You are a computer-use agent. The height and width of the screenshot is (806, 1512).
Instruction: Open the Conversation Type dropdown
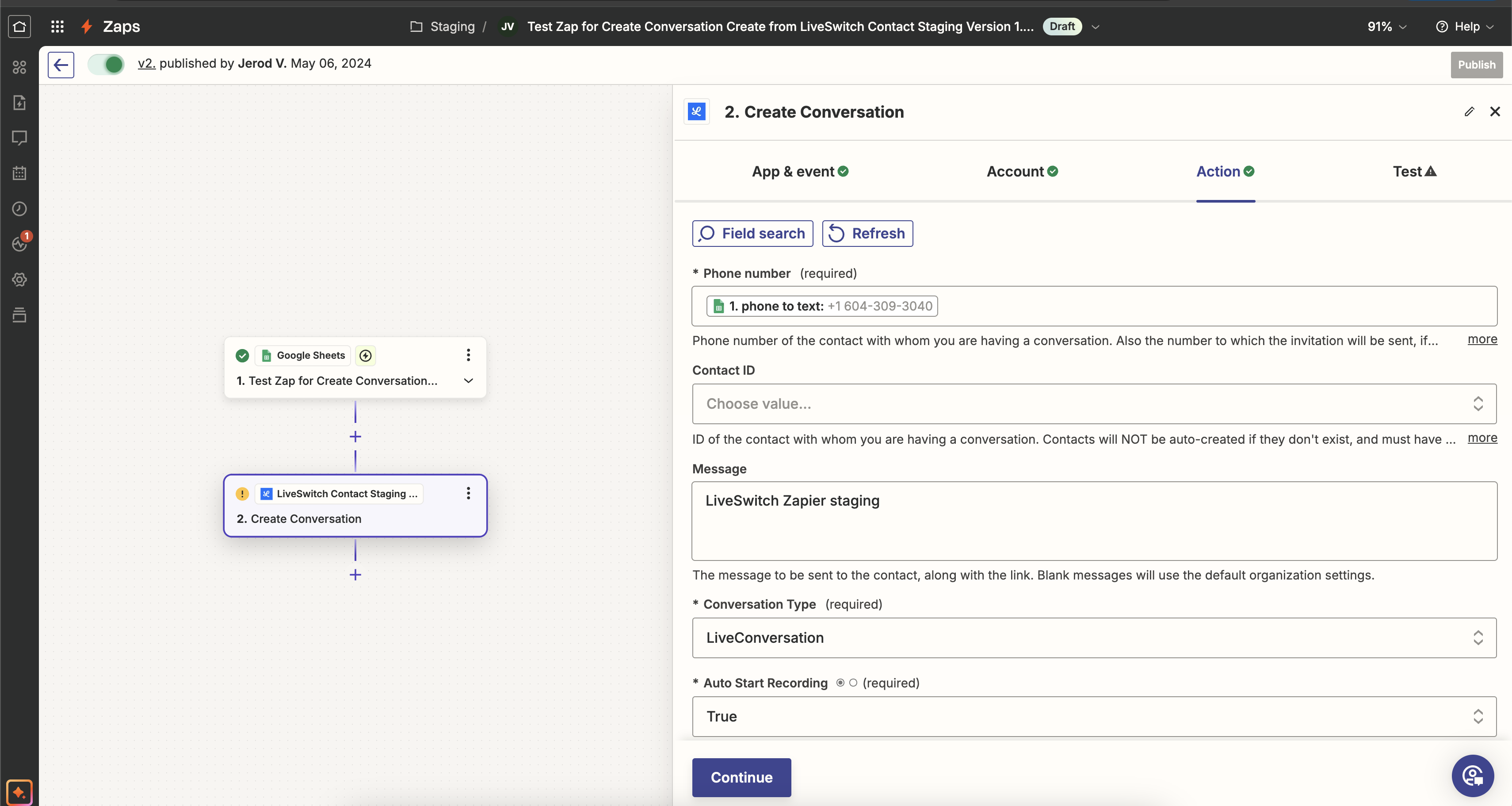(1094, 637)
